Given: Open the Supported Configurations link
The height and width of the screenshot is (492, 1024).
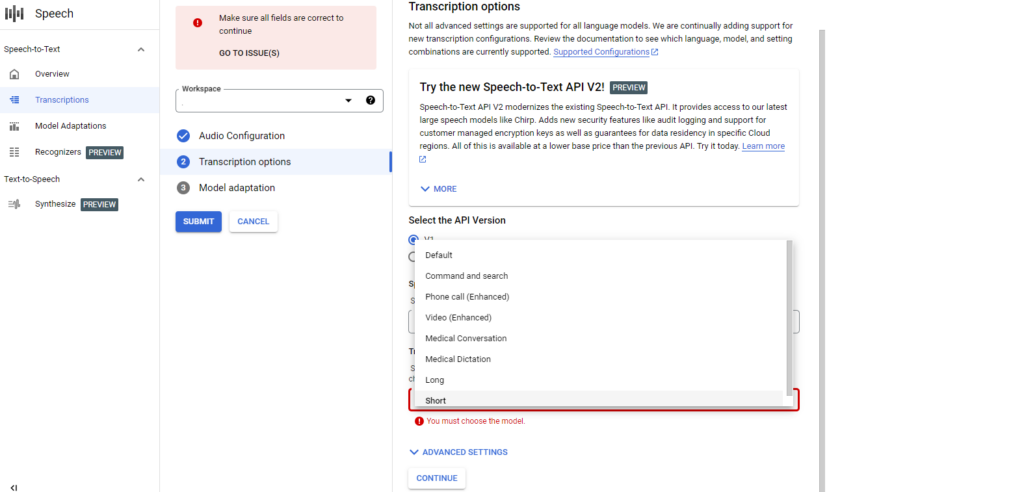Looking at the screenshot, I should click(601, 52).
